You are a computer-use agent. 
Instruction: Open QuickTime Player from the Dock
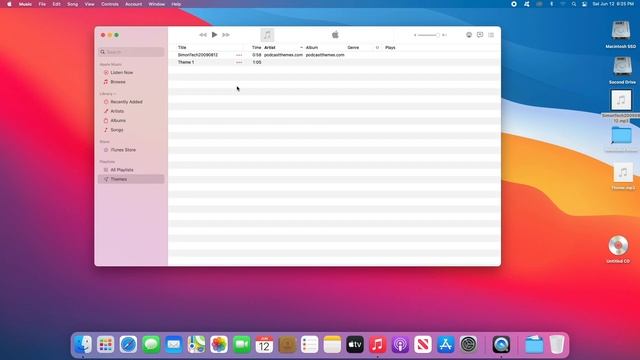501,344
